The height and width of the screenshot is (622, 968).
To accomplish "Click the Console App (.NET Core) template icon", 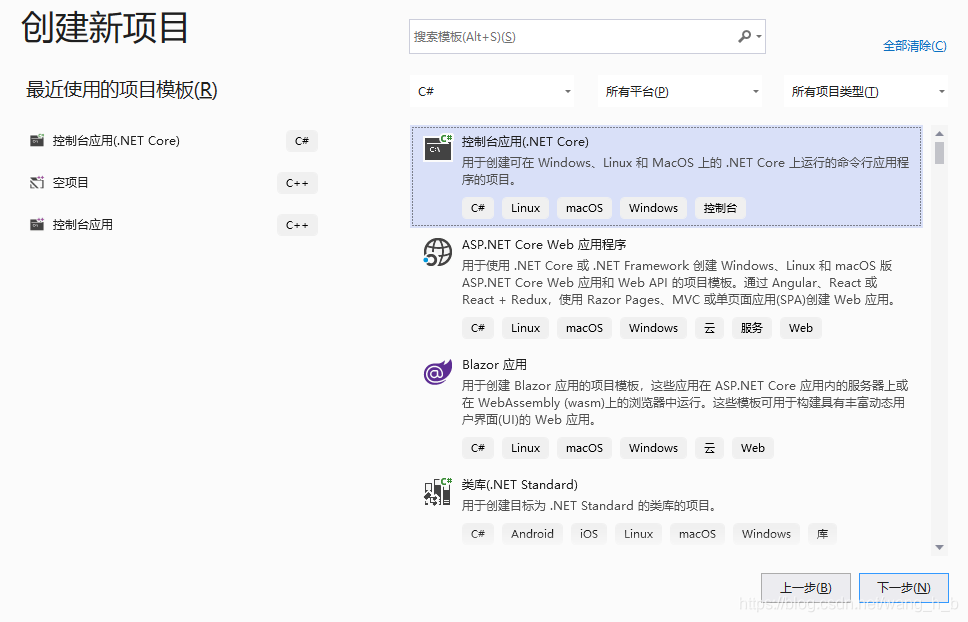I will coord(438,147).
